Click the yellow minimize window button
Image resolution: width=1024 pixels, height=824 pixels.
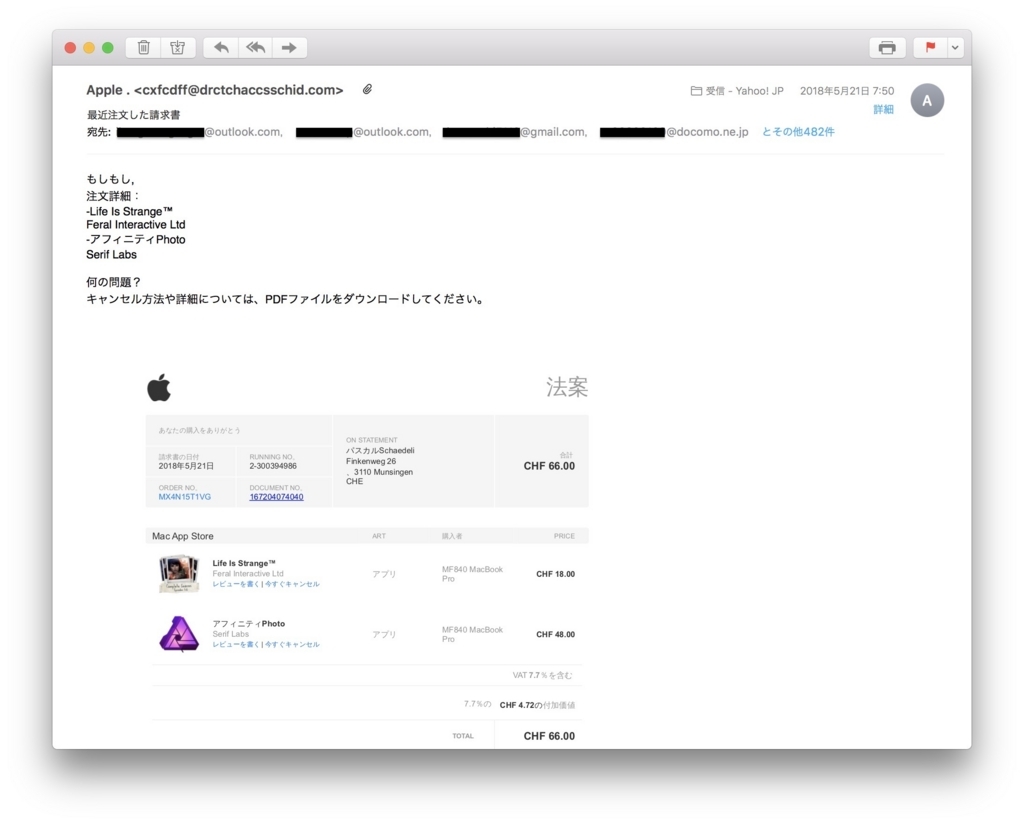coord(89,48)
